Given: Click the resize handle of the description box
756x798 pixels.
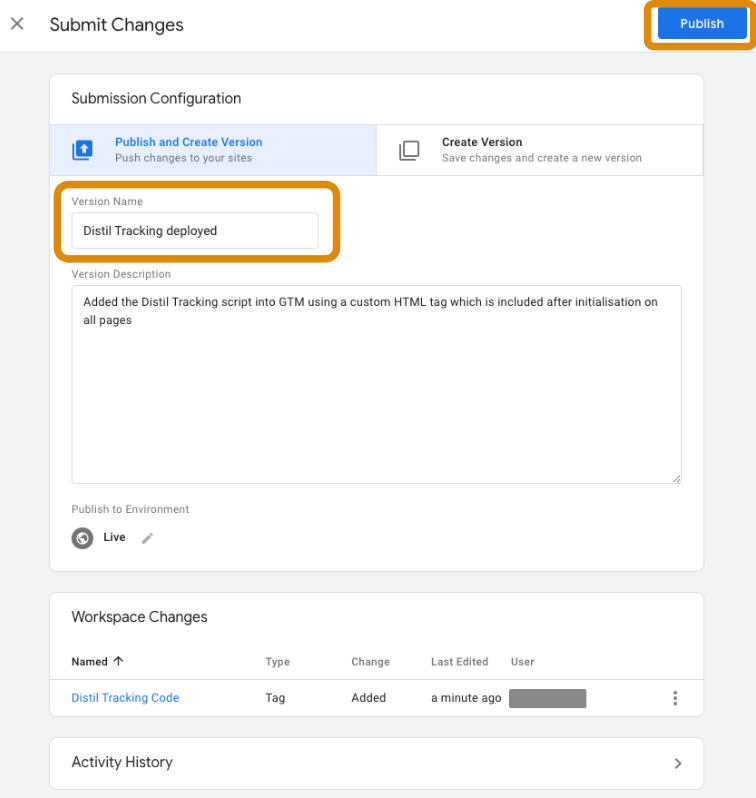Looking at the screenshot, I should pos(677,478).
